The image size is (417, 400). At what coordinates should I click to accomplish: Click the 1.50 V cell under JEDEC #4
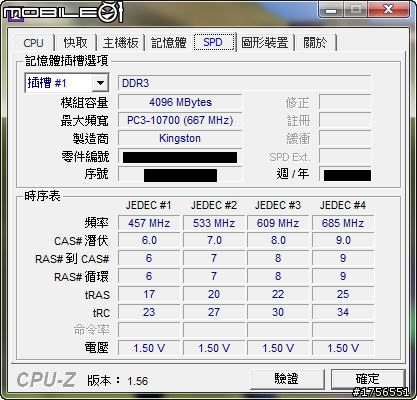click(343, 348)
